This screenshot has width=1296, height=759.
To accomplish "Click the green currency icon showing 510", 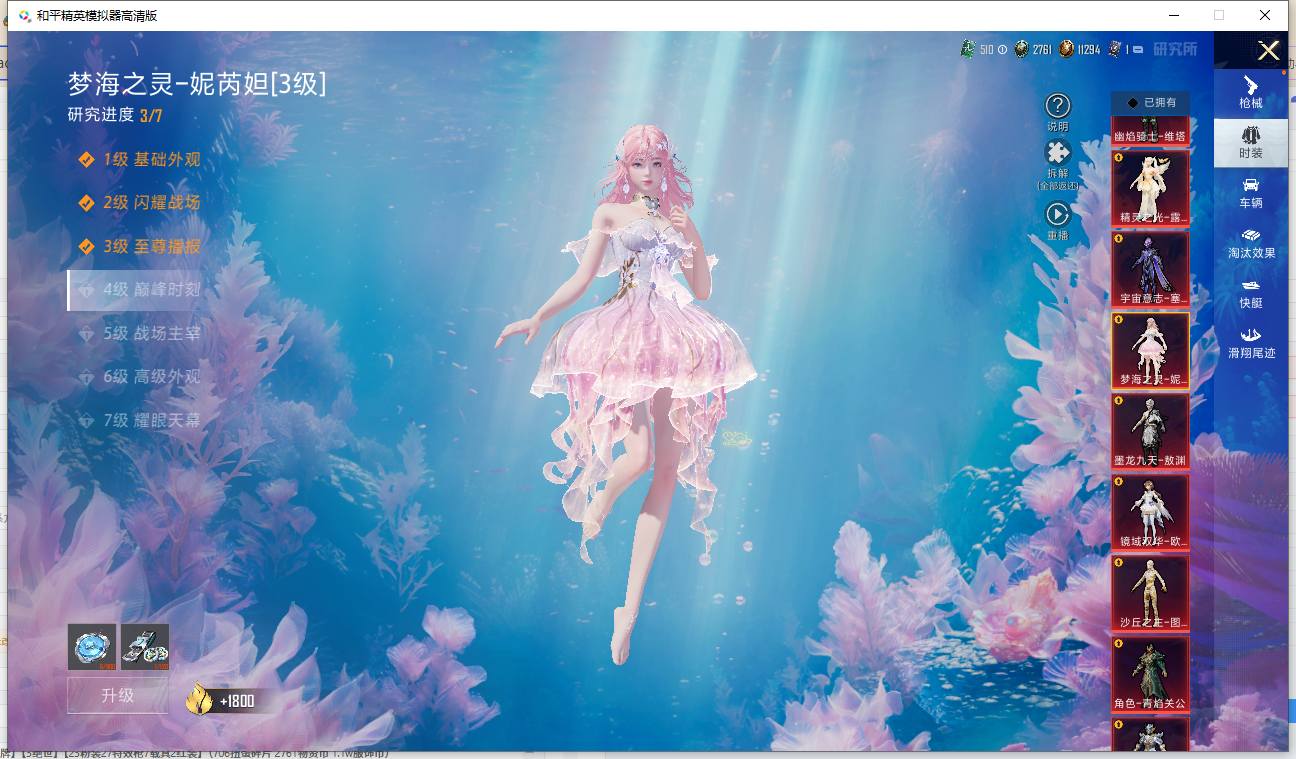I will point(967,49).
